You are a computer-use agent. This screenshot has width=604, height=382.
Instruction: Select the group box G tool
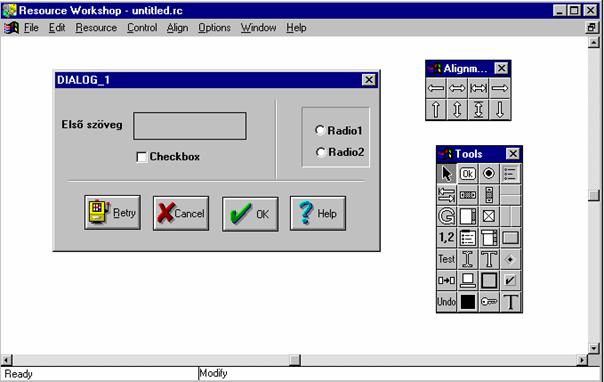446,216
